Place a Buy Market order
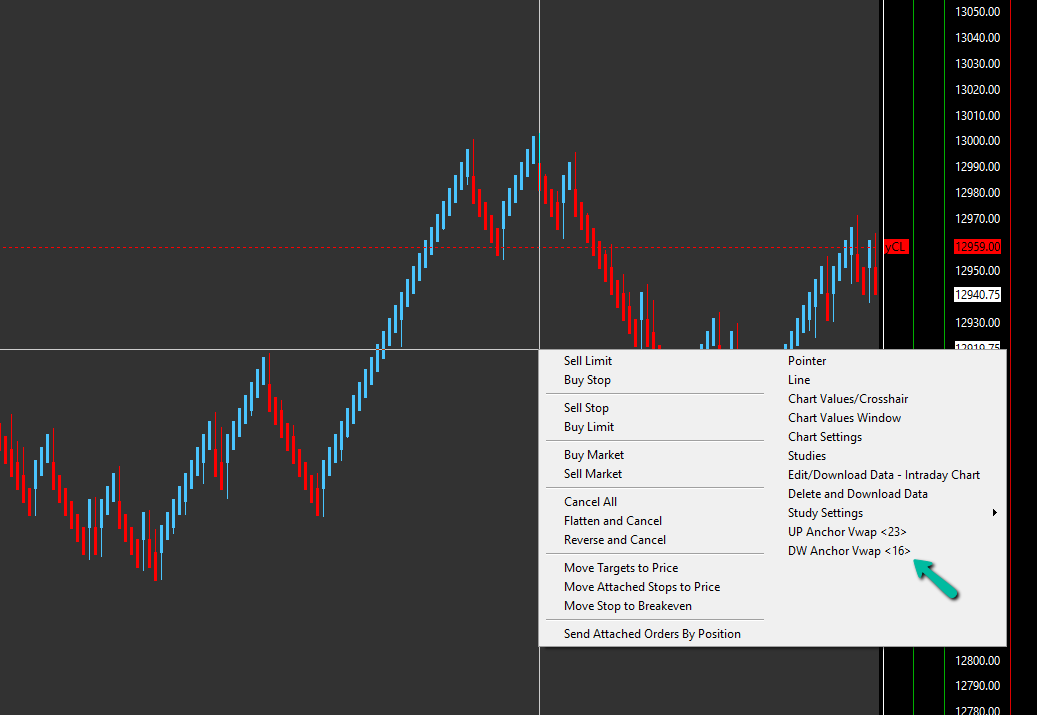The image size is (1037, 715). pos(593,454)
